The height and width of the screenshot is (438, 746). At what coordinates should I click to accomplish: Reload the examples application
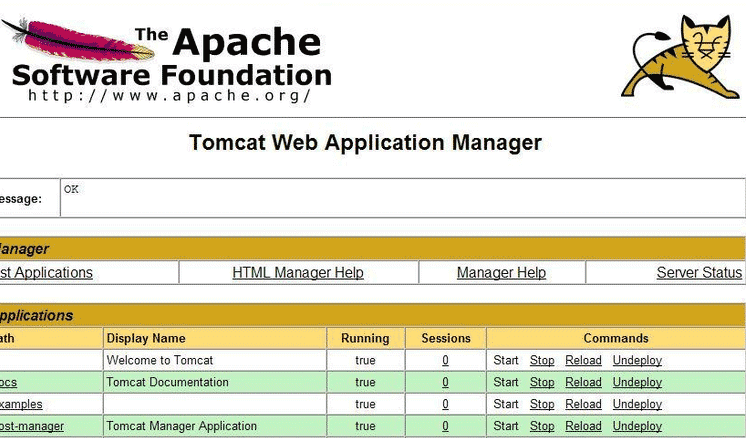click(x=583, y=404)
